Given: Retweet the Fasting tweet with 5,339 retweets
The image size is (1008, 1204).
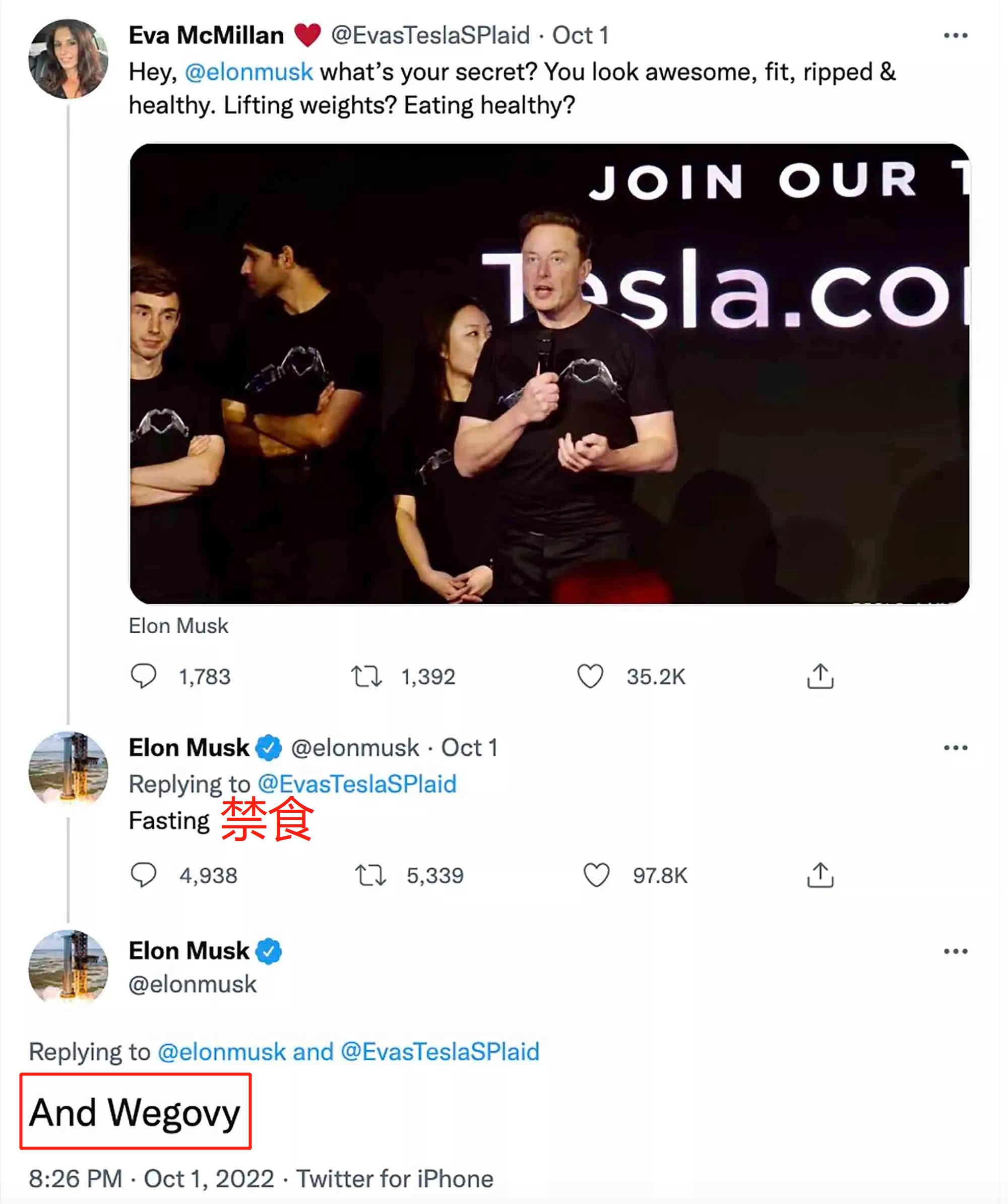Looking at the screenshot, I should pyautogui.click(x=370, y=875).
